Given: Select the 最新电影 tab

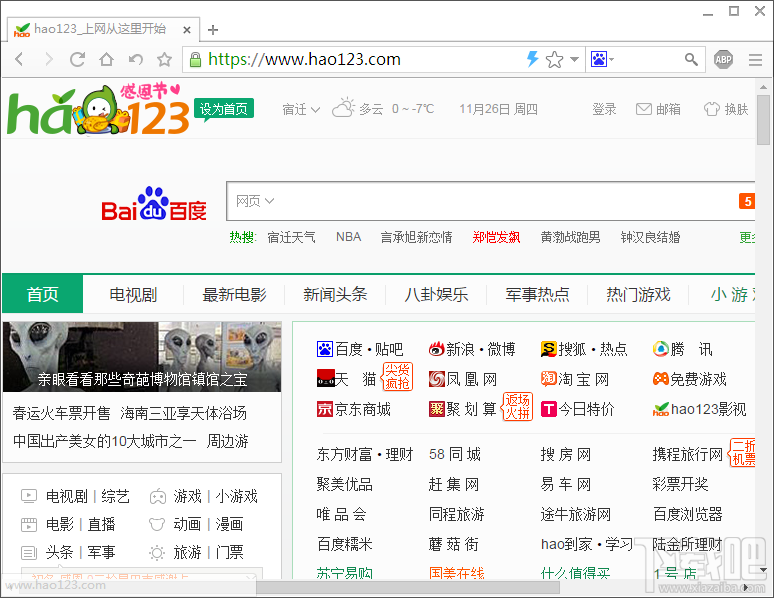Looking at the screenshot, I should tap(234, 294).
